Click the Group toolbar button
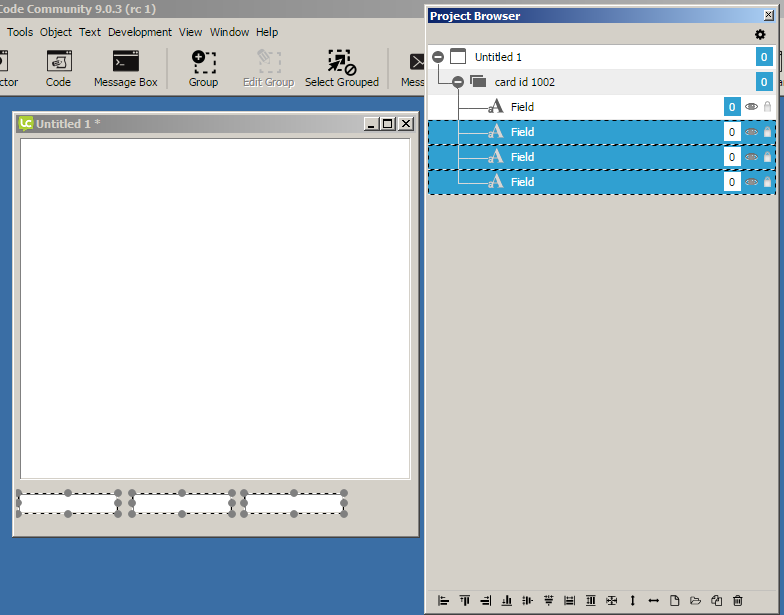784x615 pixels. click(x=204, y=68)
